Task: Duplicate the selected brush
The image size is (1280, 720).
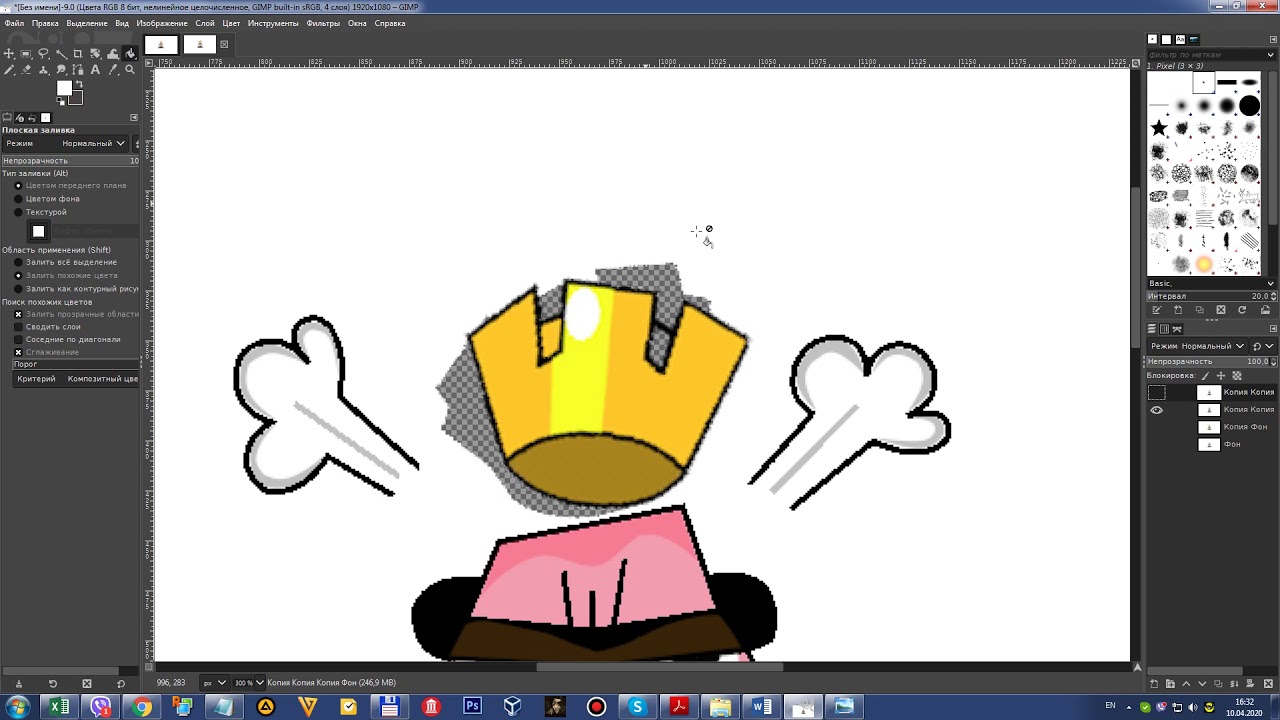Action: point(1199,310)
